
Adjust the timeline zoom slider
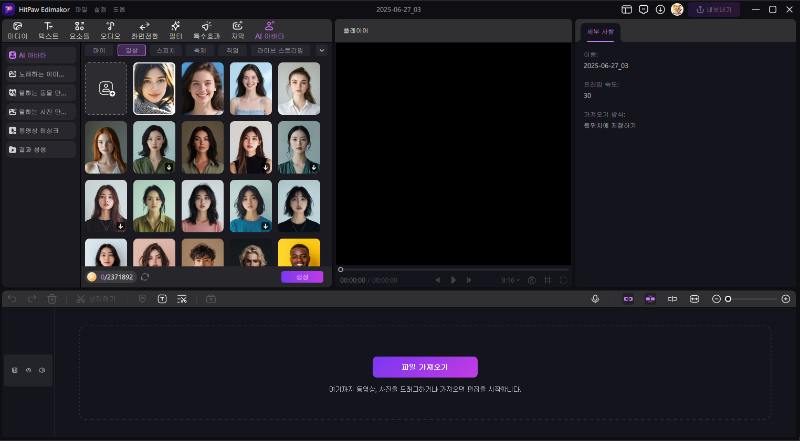[x=728, y=299]
